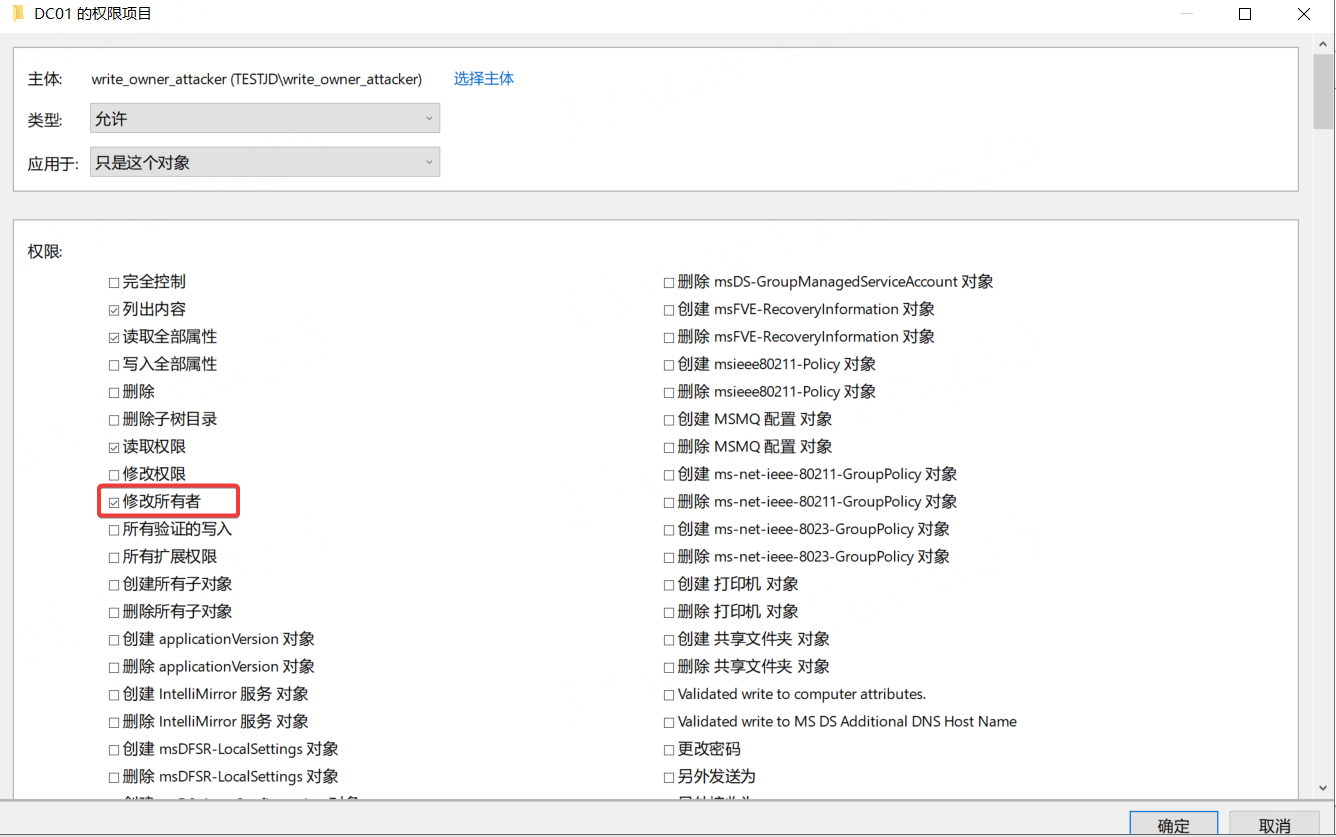Uncheck the 读取权限 checkbox
Screen dimensions: 1336x837
tap(114, 448)
